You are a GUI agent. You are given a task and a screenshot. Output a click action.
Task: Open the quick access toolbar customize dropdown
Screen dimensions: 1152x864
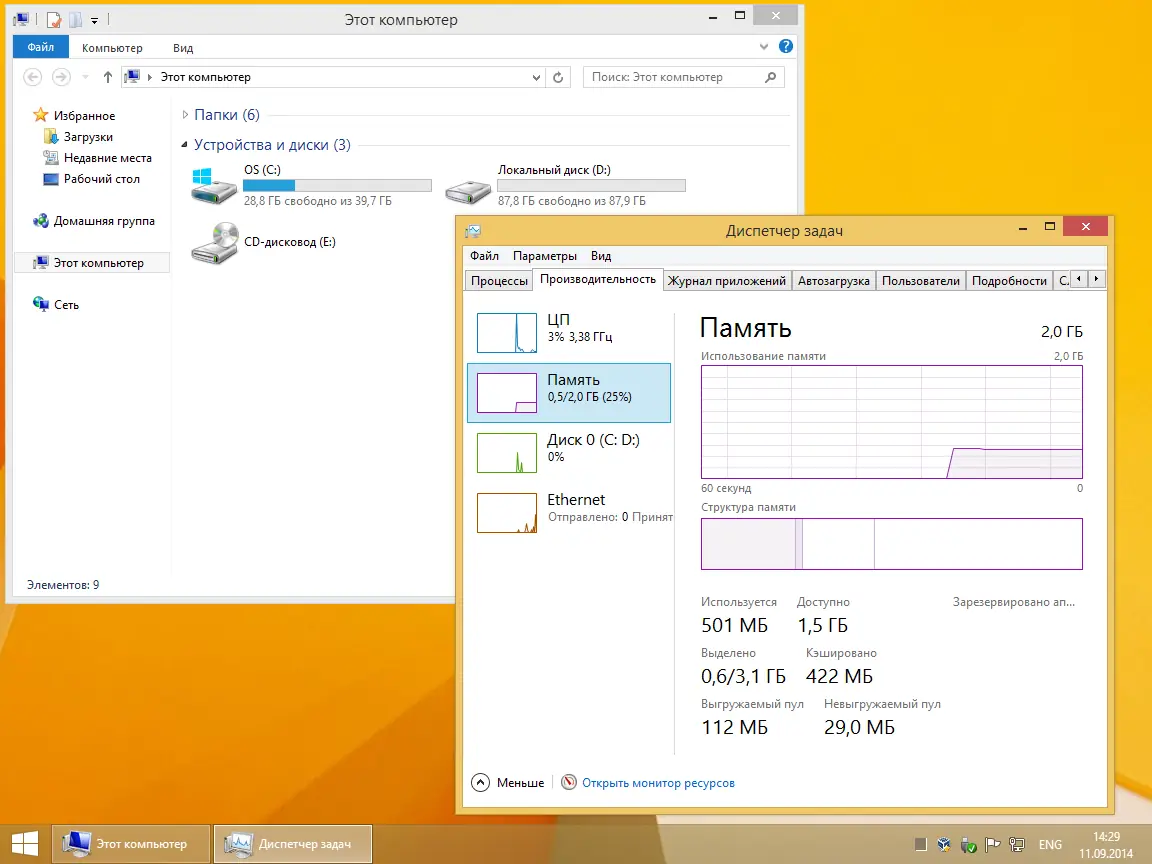point(95,21)
